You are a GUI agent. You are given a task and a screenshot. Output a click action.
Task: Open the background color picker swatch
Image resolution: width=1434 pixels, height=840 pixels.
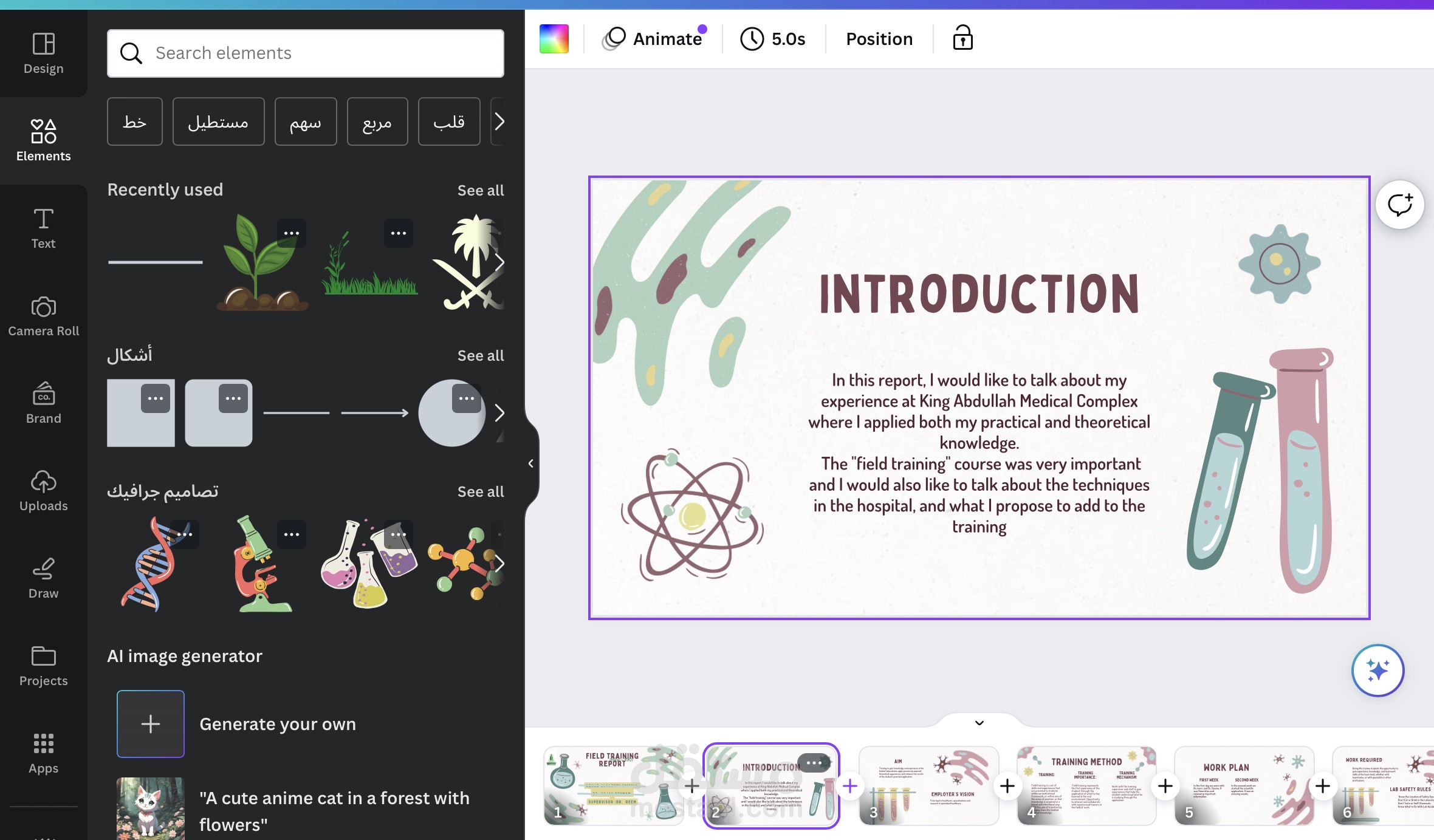pyautogui.click(x=554, y=39)
